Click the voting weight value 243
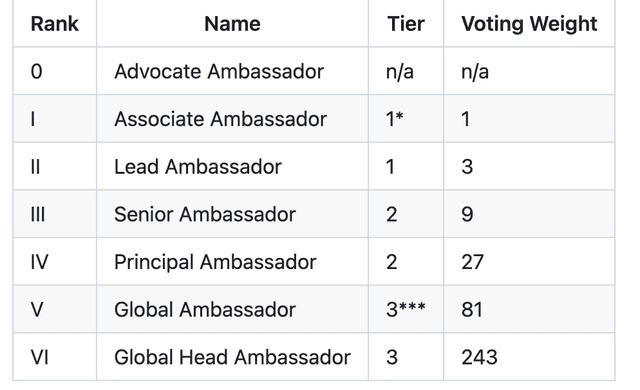 (479, 357)
